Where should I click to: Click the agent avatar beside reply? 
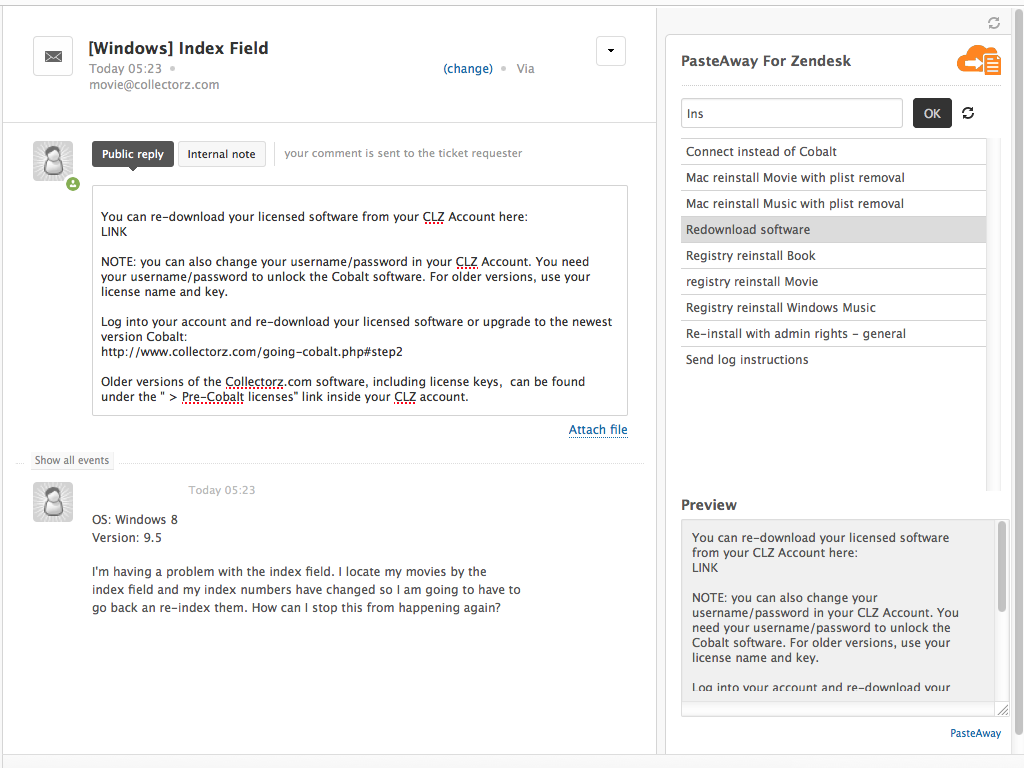pyautogui.click(x=53, y=161)
